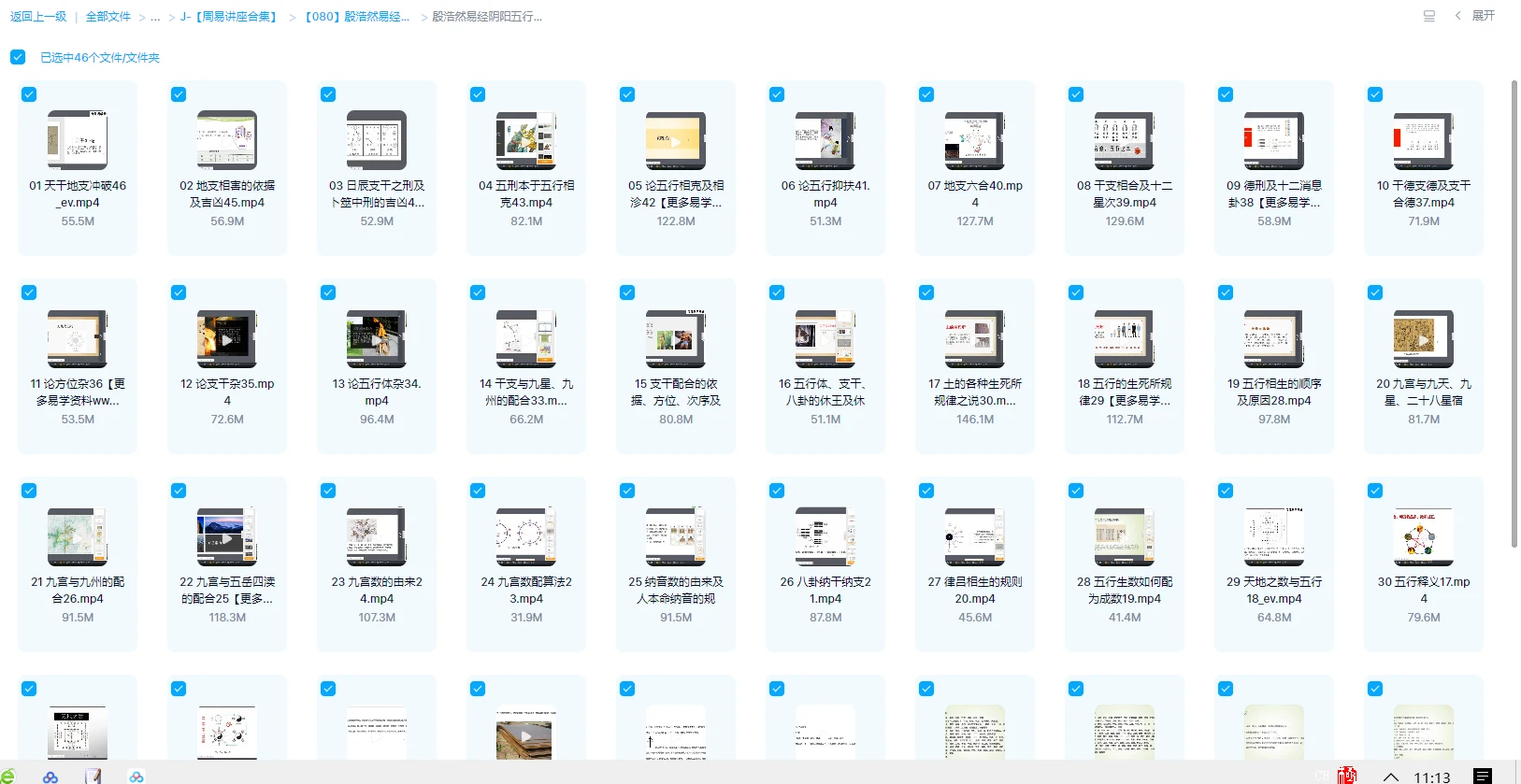Viewport: 1521px width, 784px height.
Task: Switch the file view mode icon
Action: (1428, 16)
